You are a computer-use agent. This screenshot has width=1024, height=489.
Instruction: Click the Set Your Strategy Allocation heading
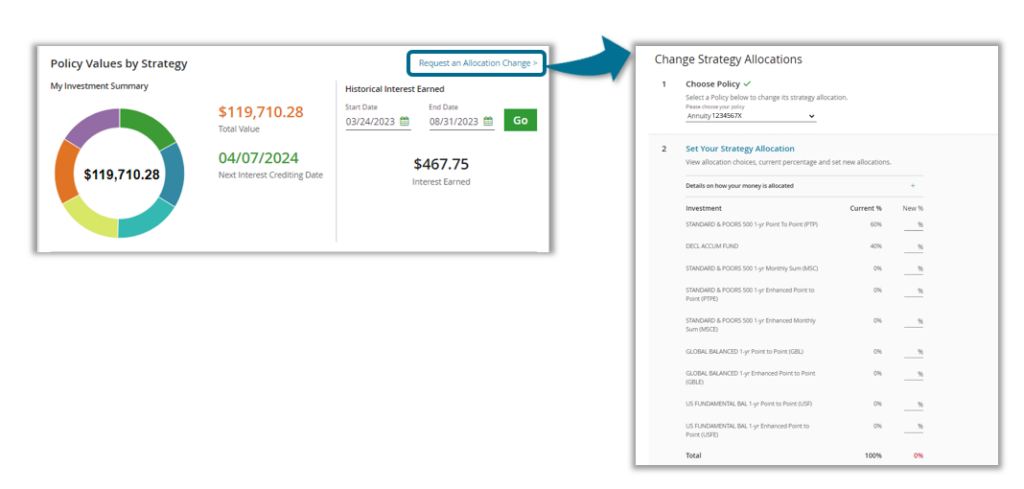pos(739,148)
